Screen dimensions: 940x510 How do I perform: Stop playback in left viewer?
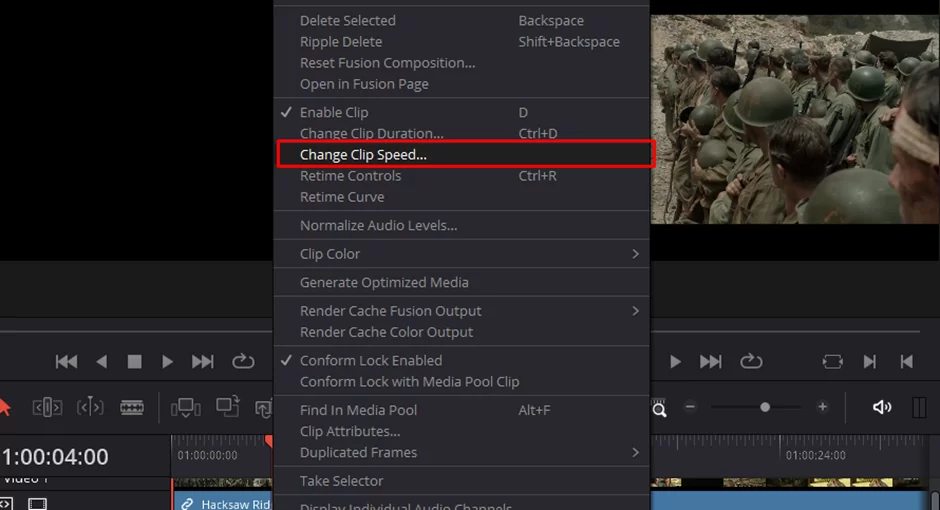134,361
